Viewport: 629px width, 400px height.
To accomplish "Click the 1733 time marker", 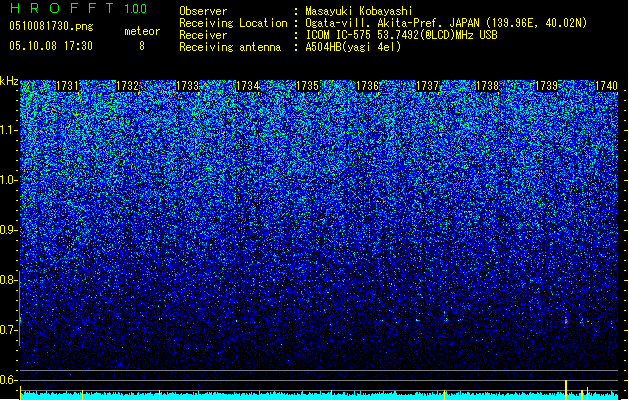I will (187, 86).
